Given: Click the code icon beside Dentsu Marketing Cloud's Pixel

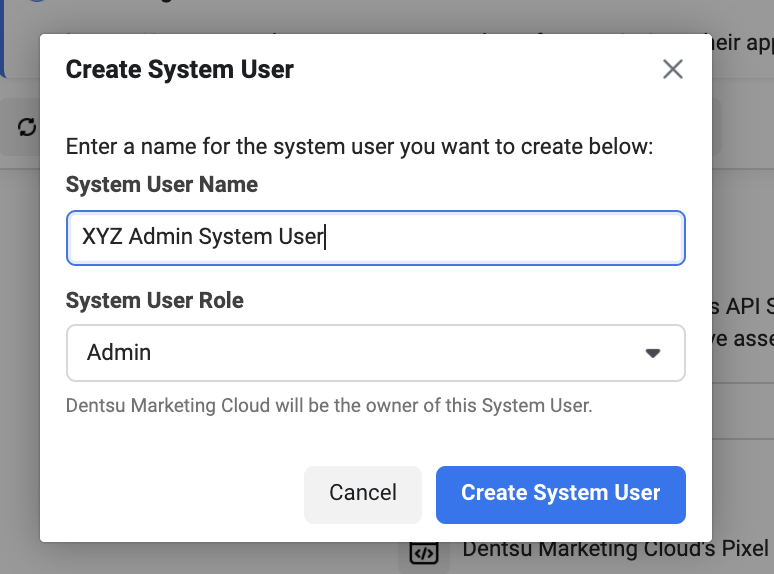Looking at the screenshot, I should pos(424,554).
